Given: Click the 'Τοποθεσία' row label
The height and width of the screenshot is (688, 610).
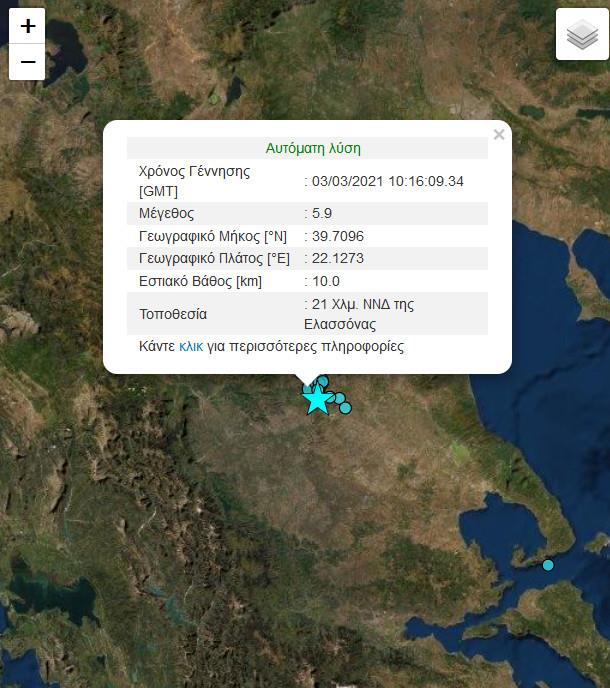Looking at the screenshot, I should [x=173, y=314].
